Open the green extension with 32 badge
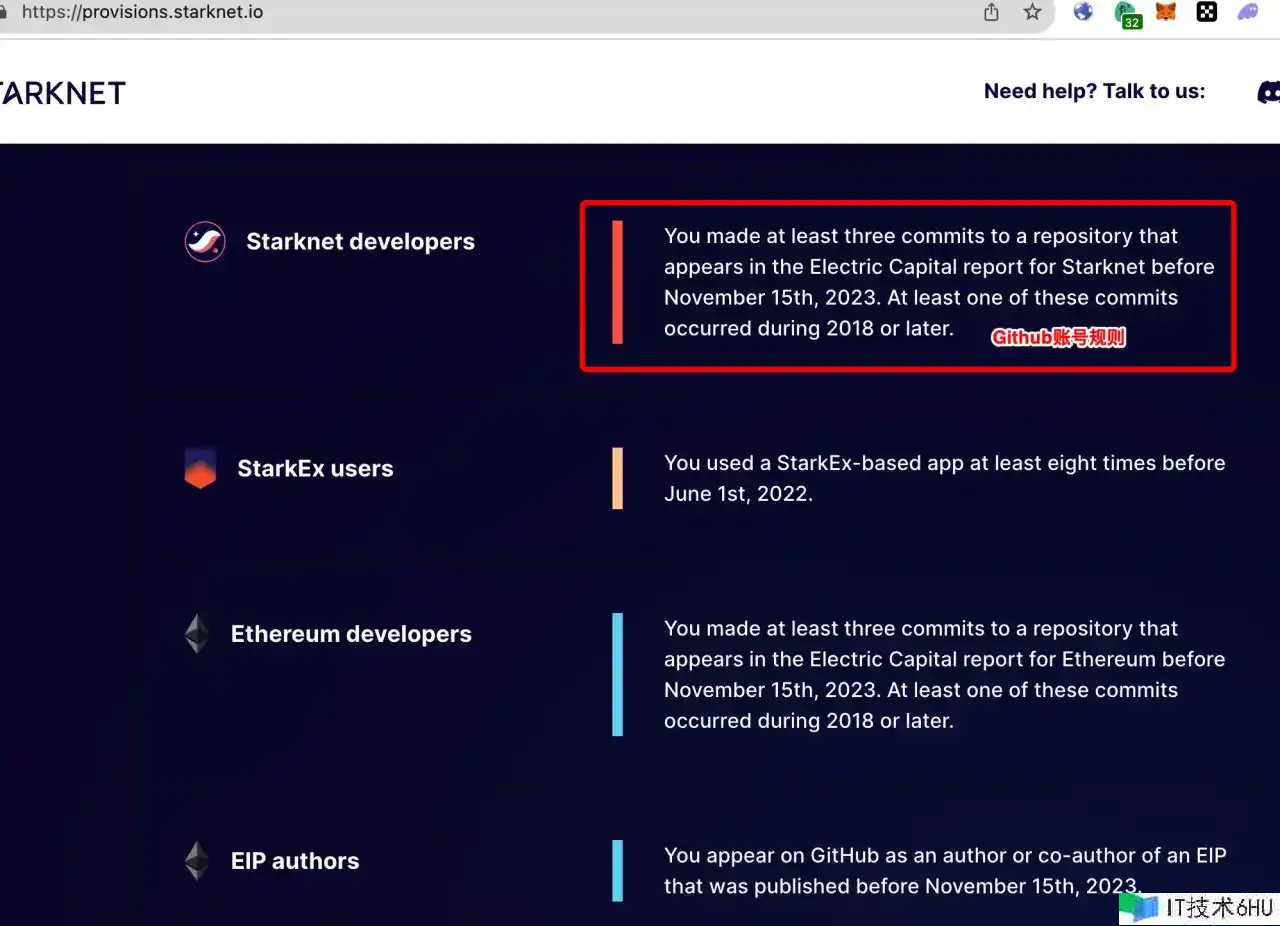Screen dimensions: 1280x926 [x=1126, y=14]
